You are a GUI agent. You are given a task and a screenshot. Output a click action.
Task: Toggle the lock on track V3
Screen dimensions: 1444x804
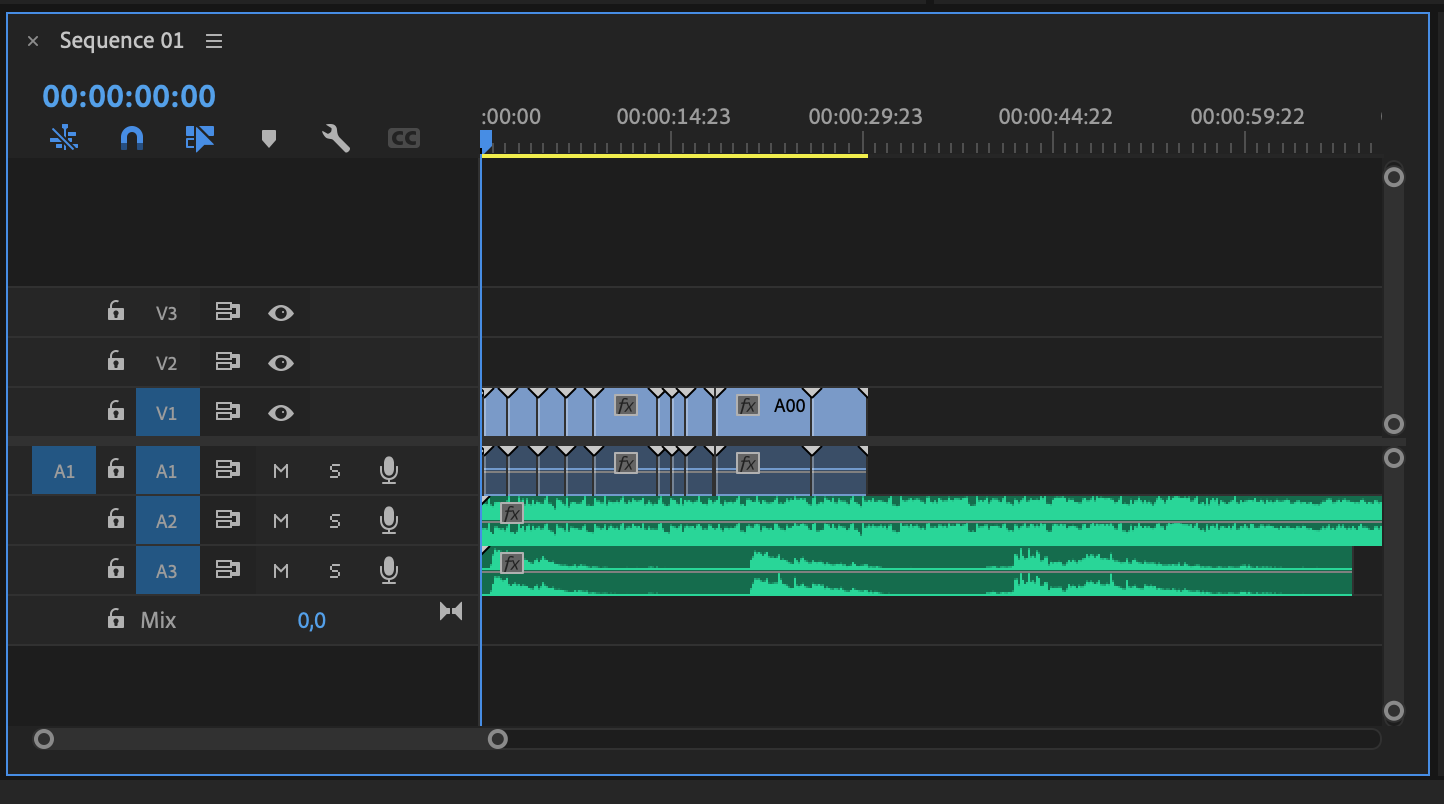click(x=116, y=312)
